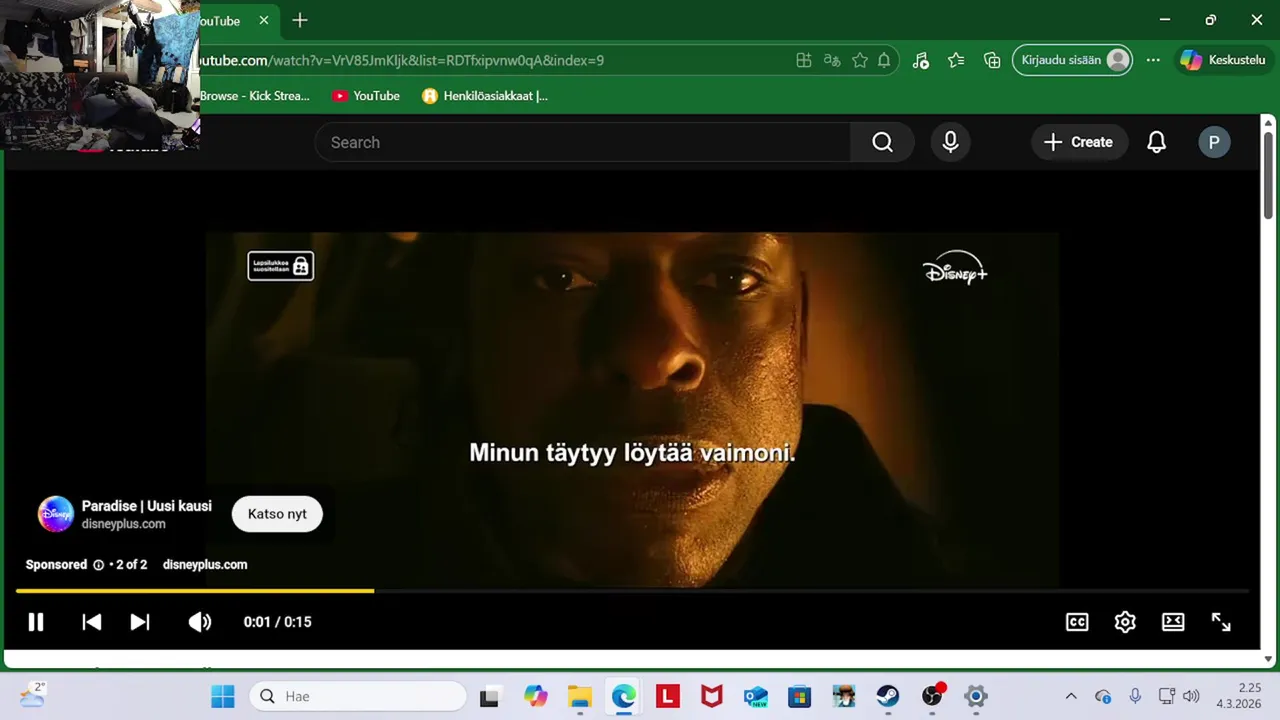This screenshot has height=720, width=1280.
Task: Click the taskbar Hae search box
Action: click(x=357, y=696)
